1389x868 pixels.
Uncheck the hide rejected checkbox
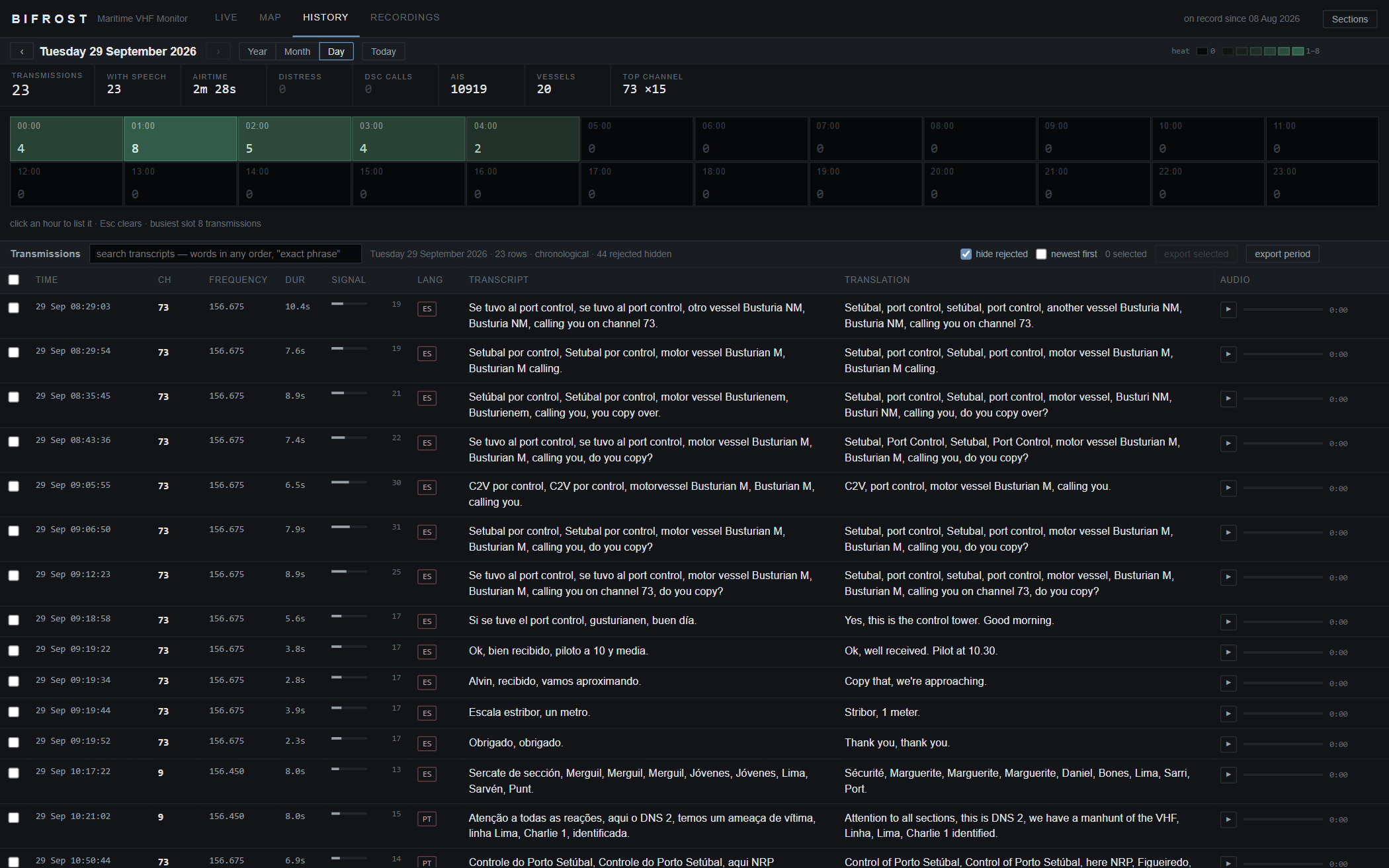(966, 254)
